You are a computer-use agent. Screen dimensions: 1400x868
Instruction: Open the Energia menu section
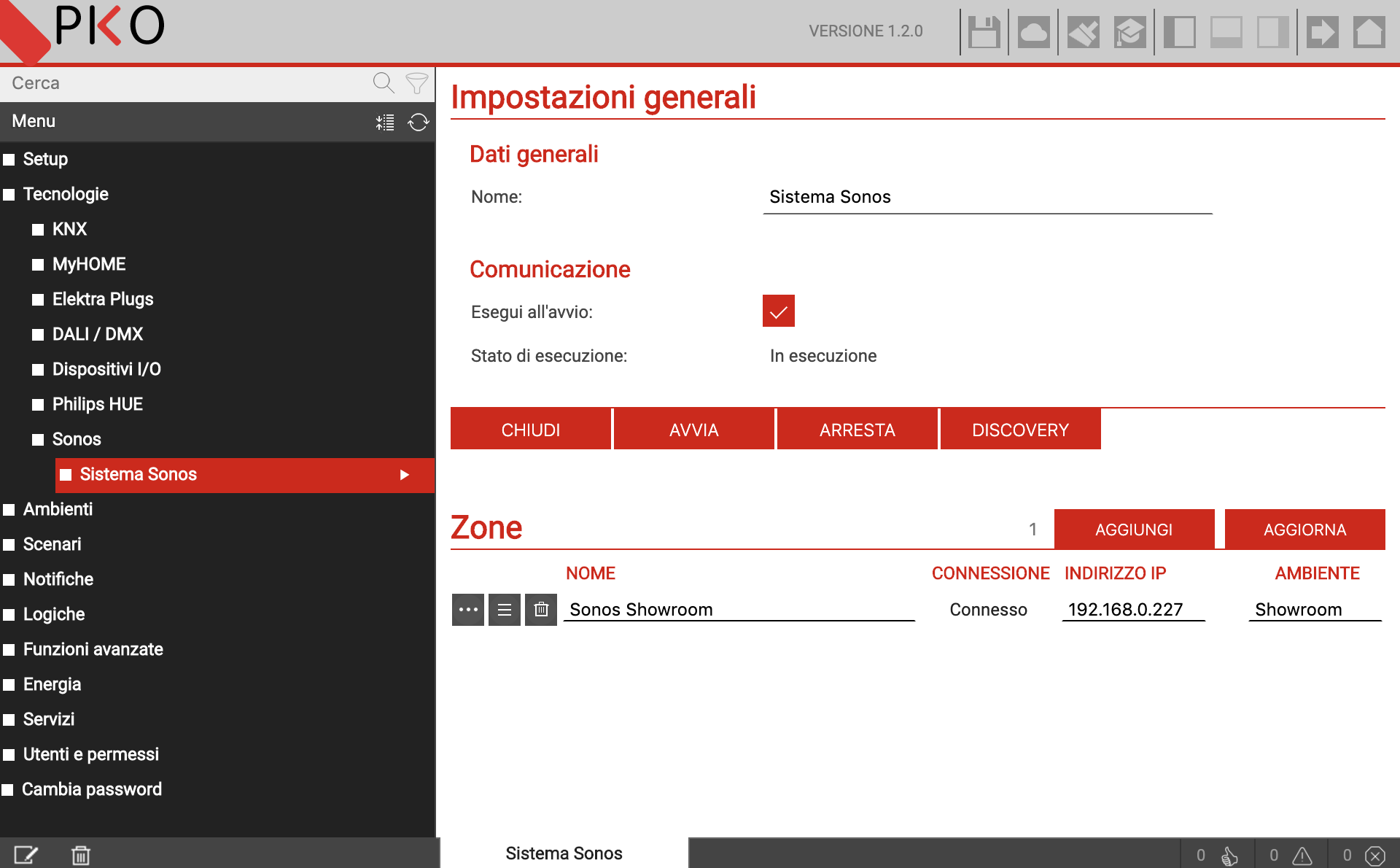[x=52, y=684]
